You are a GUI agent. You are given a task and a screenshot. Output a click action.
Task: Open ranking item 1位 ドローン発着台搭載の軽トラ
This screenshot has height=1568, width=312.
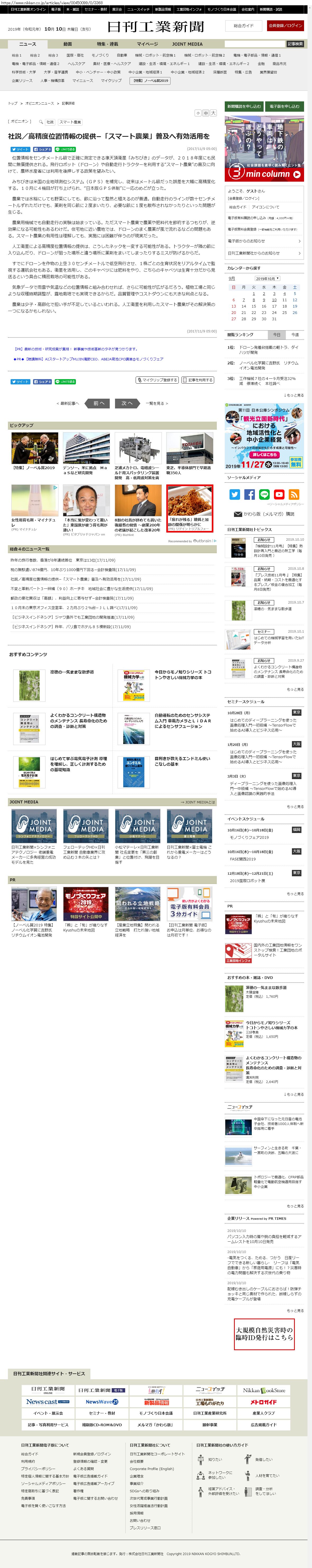click(269, 350)
